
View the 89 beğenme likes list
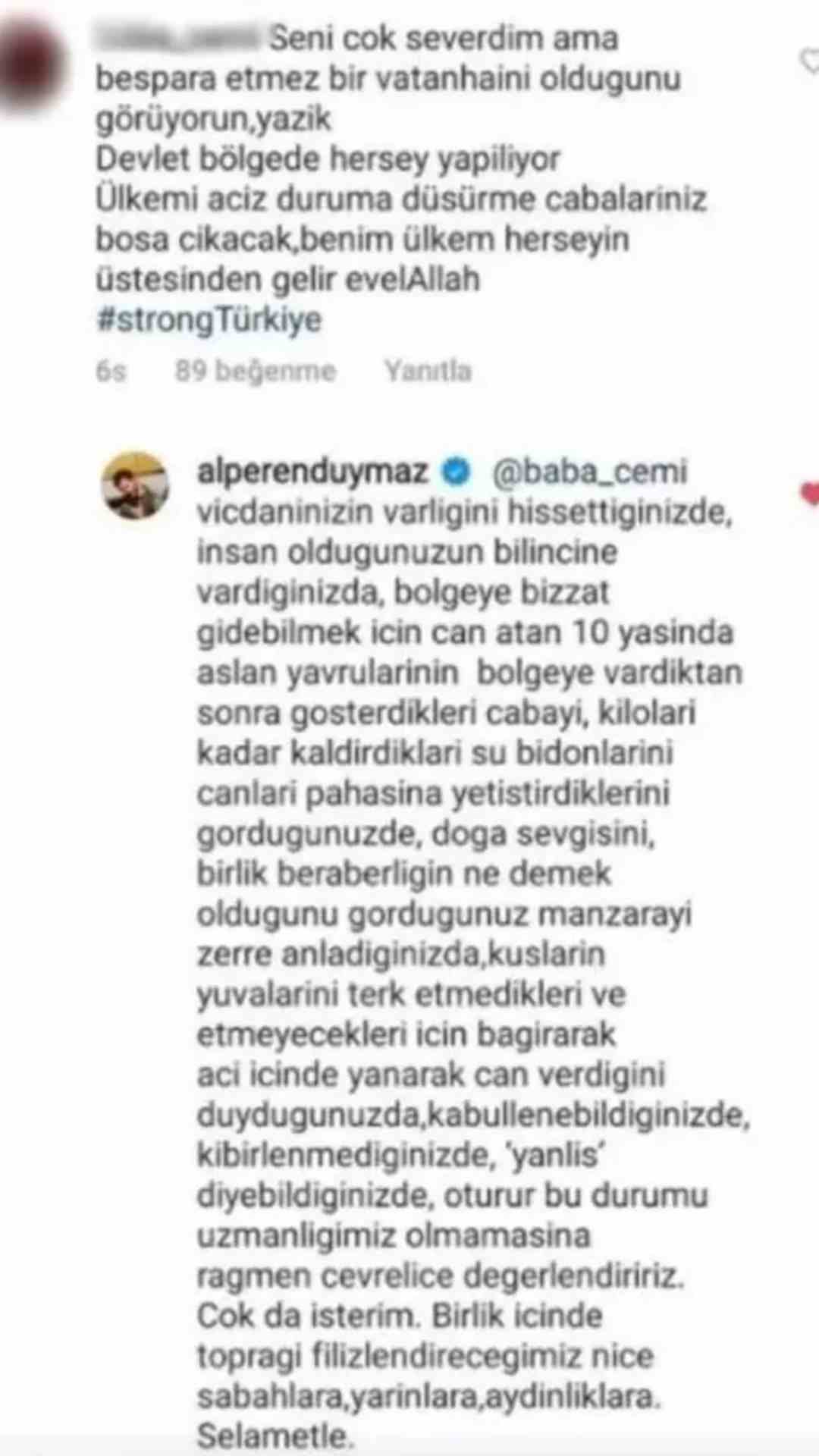coord(256,371)
